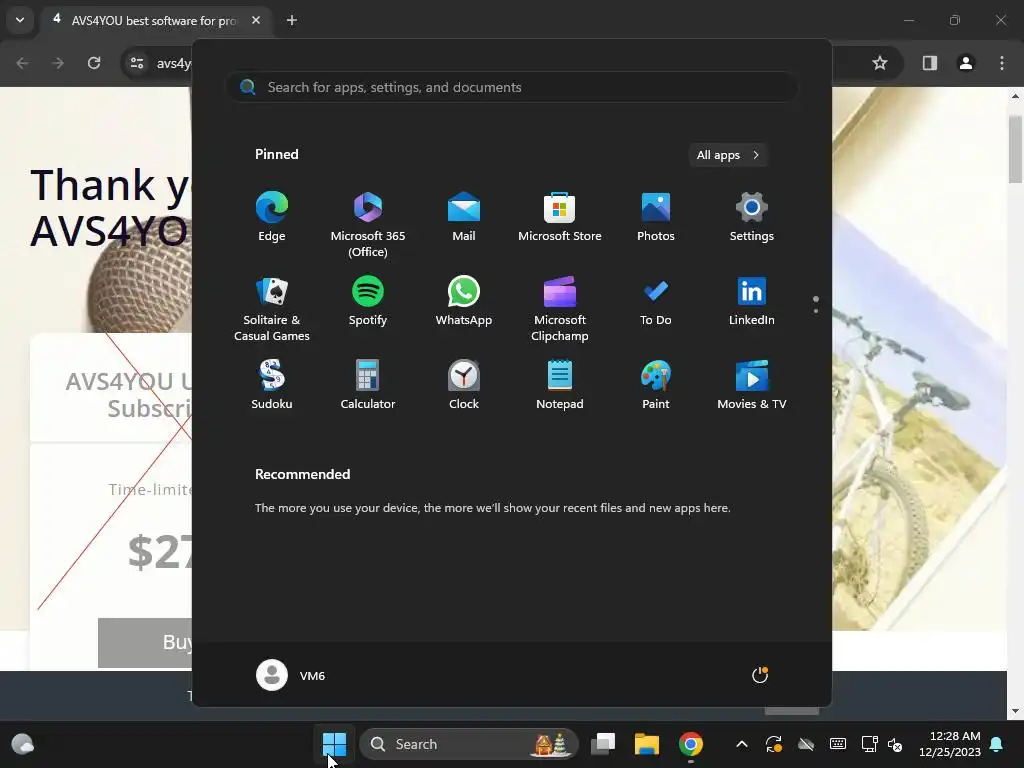1024x768 pixels.
Task: Click the taskbar Search box
Action: 469,744
